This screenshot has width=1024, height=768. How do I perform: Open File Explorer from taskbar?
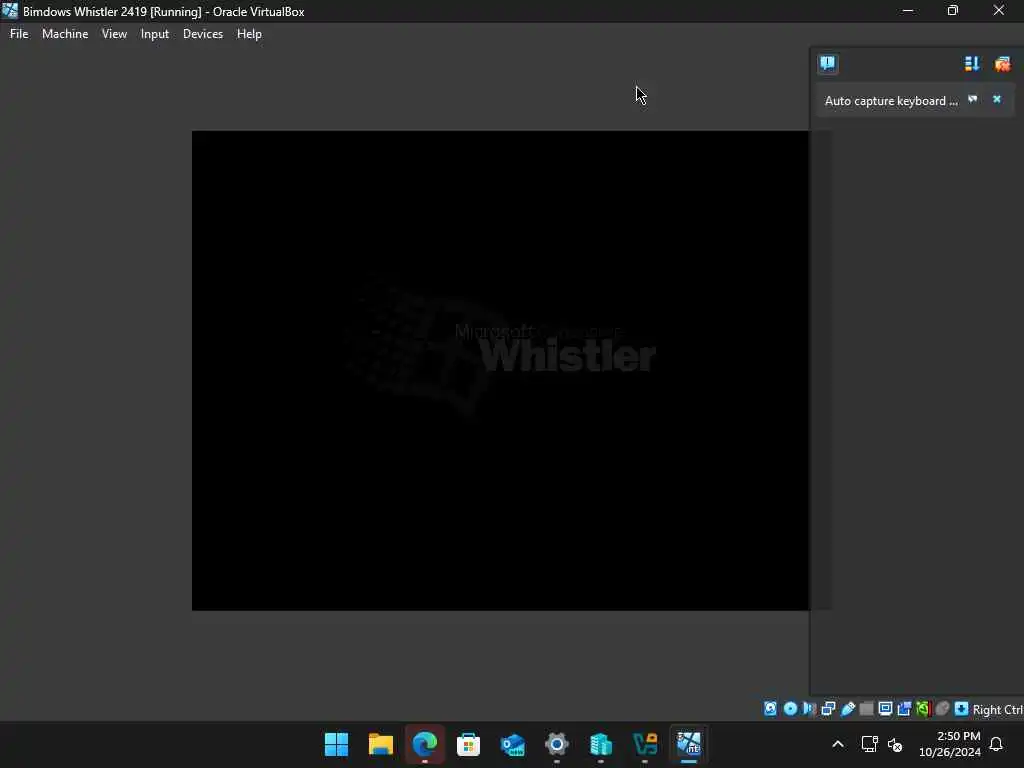tap(381, 744)
